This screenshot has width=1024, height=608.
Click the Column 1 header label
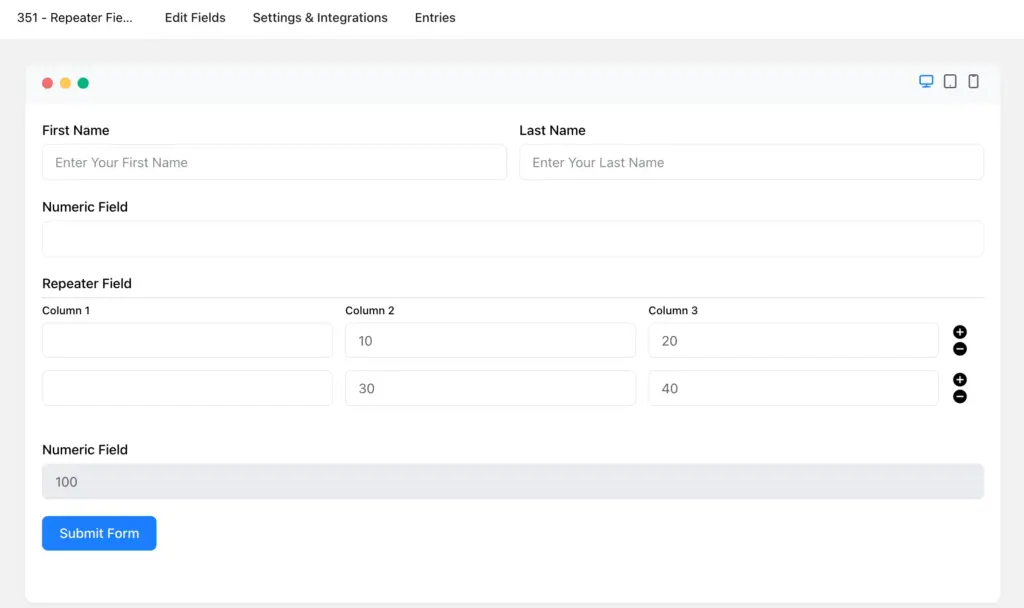pos(66,310)
